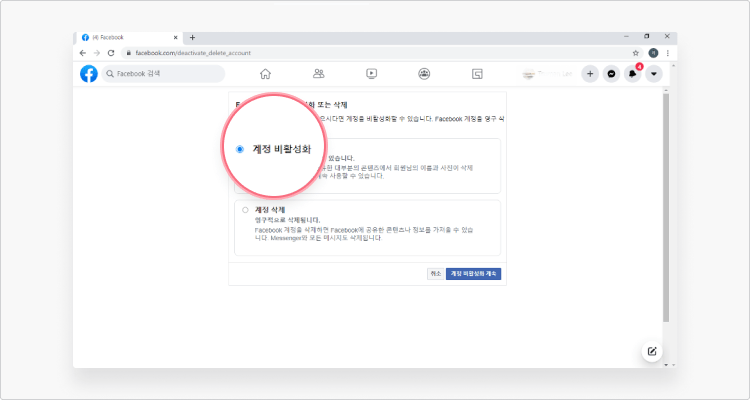Expand the account dropdown arrow menu
The height and width of the screenshot is (400, 750).
coord(654,74)
